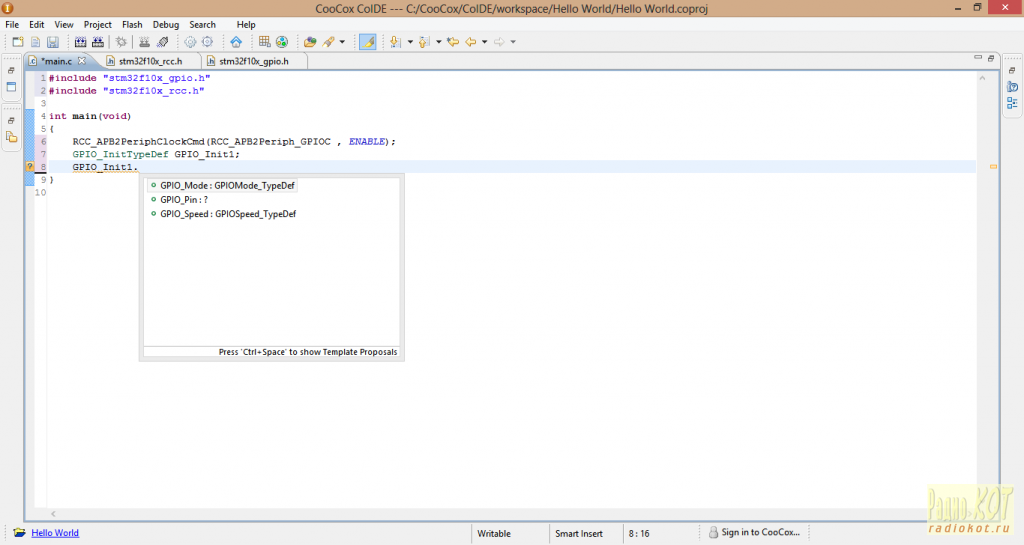Viewport: 1024px width, 545px height.
Task: Open the Help view icon in right sidebar
Action: [1012, 86]
